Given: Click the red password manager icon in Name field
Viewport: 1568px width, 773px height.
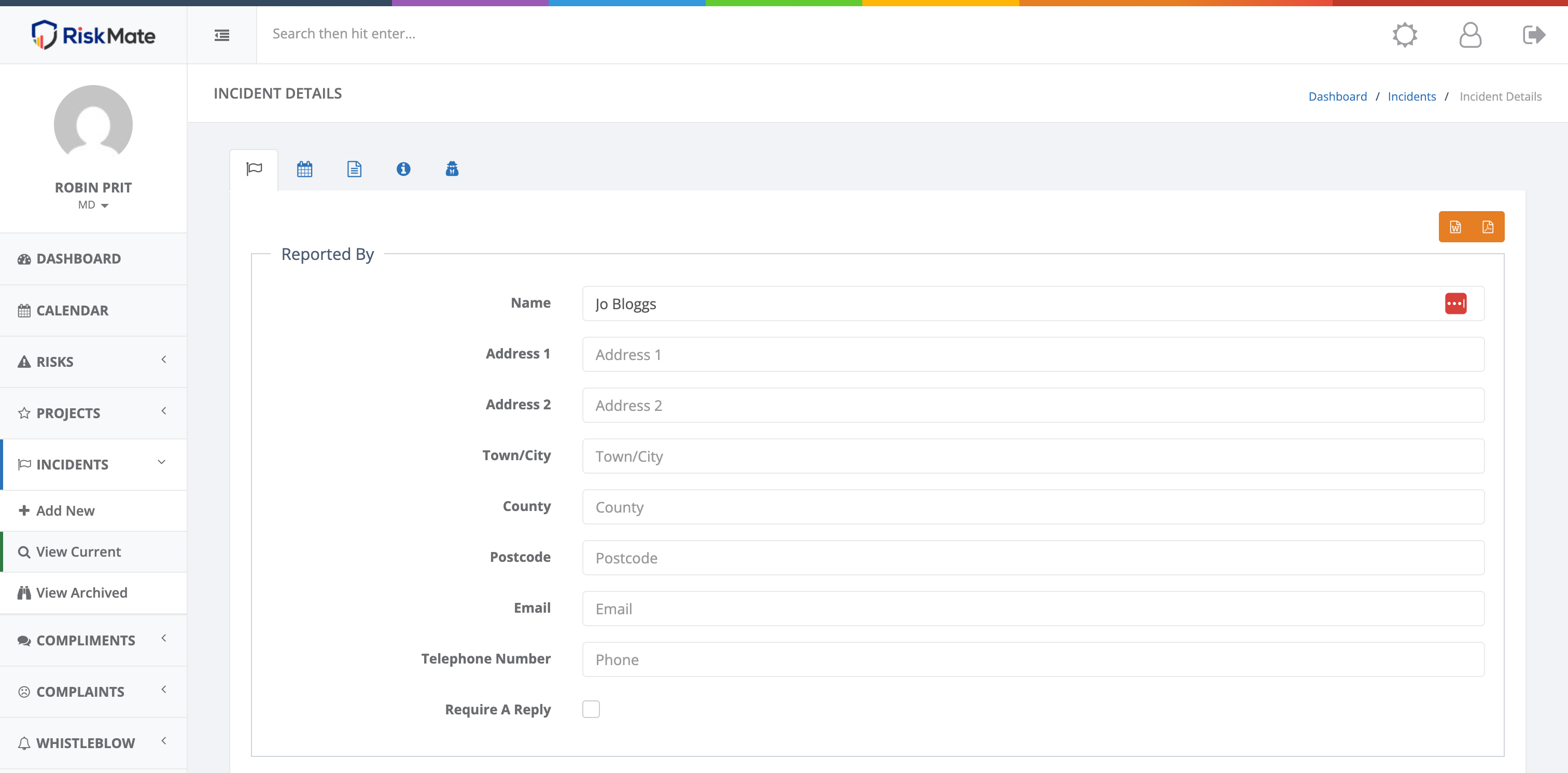Looking at the screenshot, I should (x=1455, y=303).
